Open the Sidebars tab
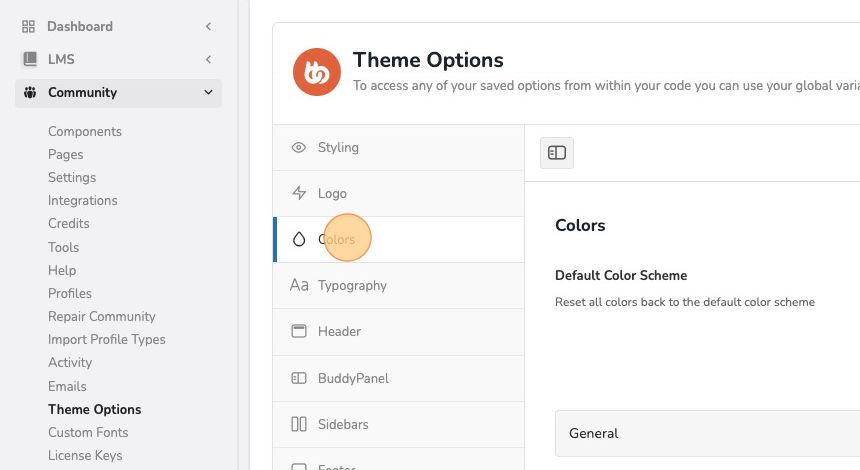This screenshot has height=470, width=860. [399, 424]
